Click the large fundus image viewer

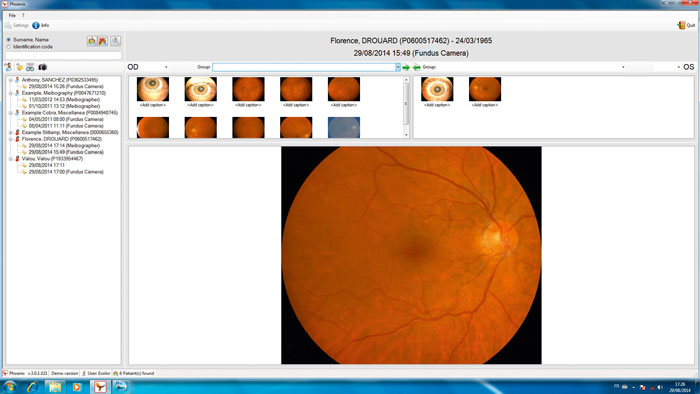(411, 255)
